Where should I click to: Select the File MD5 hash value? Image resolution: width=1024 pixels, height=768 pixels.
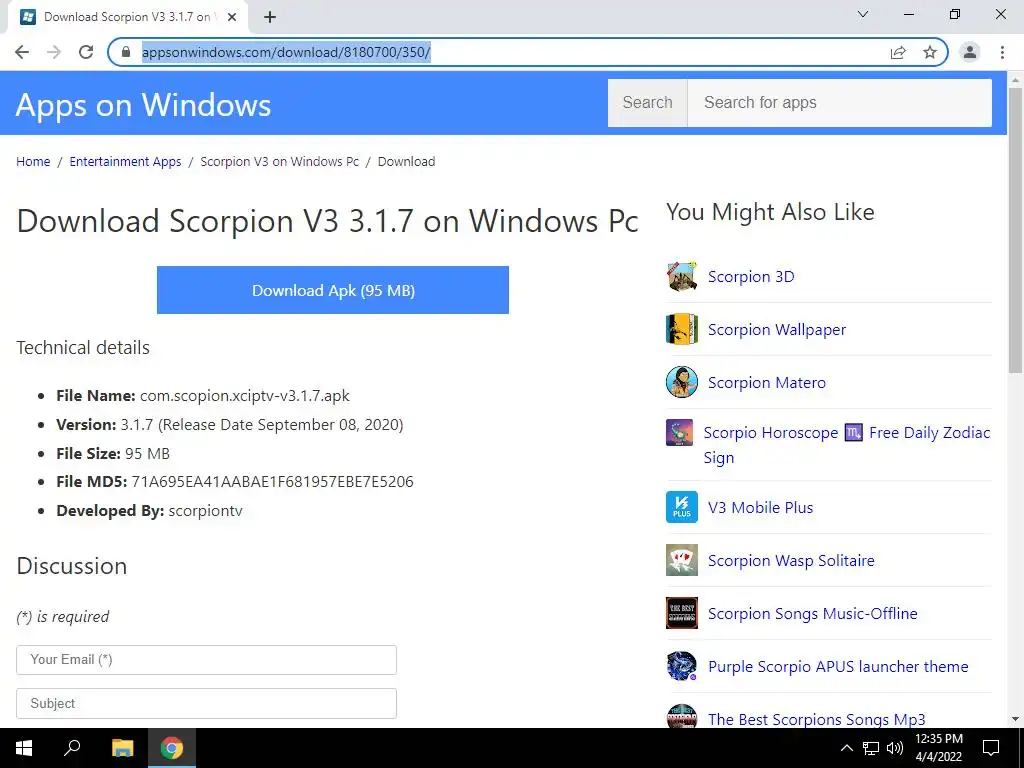click(272, 481)
